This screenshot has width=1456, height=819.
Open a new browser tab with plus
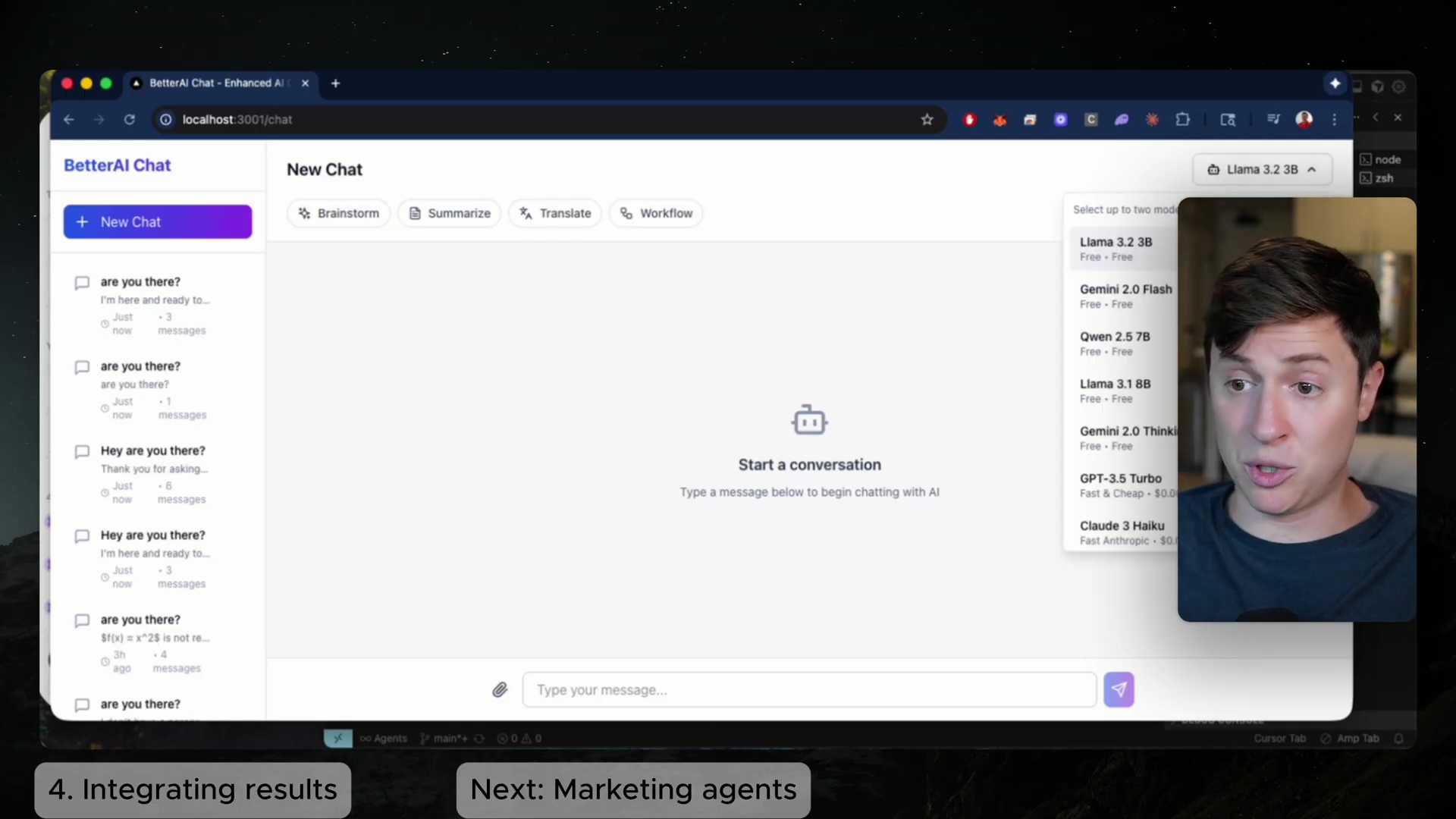point(335,83)
